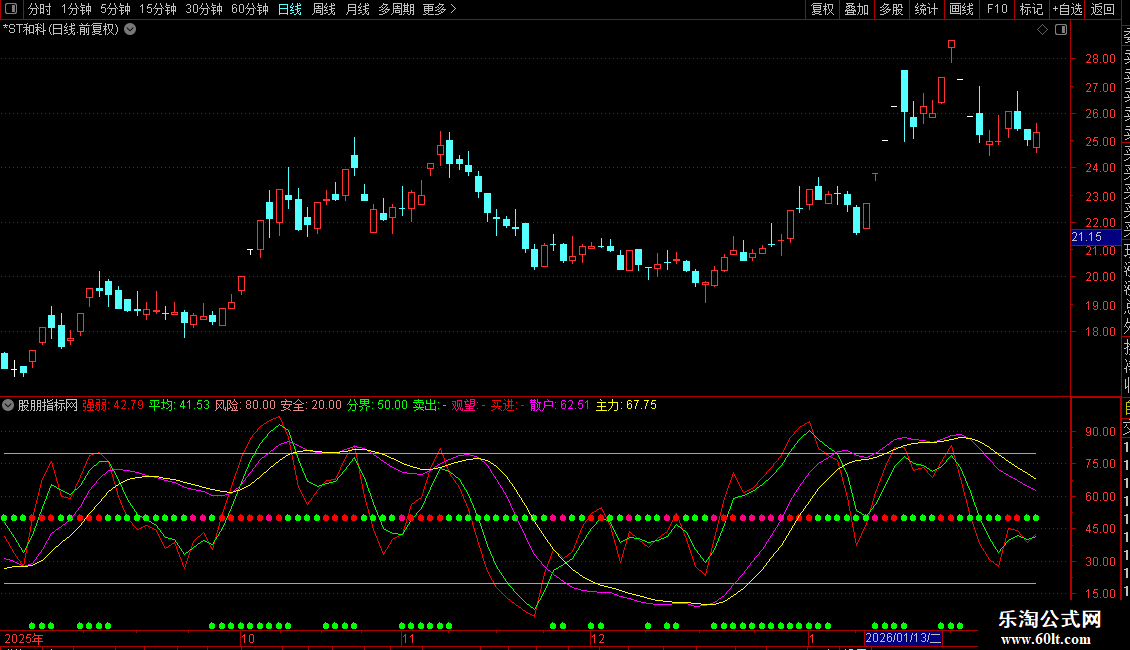Expand the 股朋指标网 indicator dropdown arrow
The height and width of the screenshot is (650, 1130).
click(x=9, y=405)
